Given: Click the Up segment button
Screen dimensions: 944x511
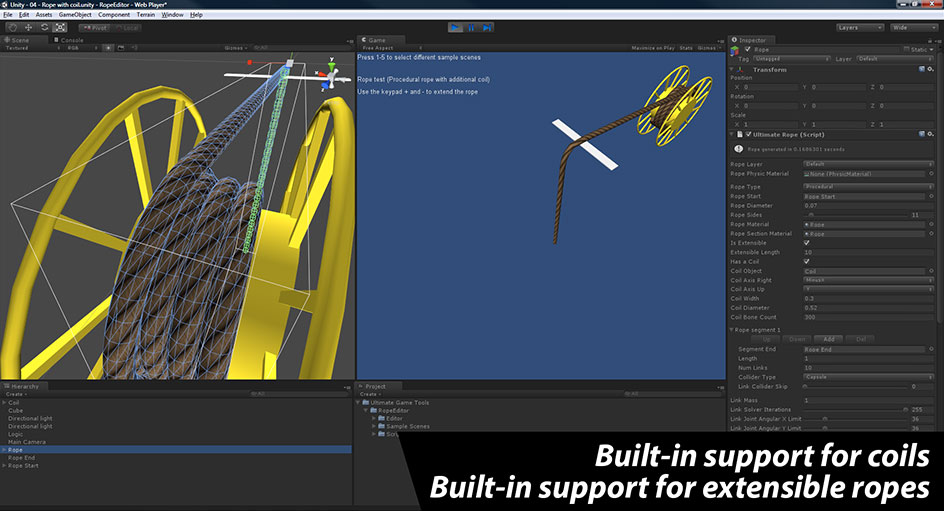Looking at the screenshot, I should [x=766, y=339].
